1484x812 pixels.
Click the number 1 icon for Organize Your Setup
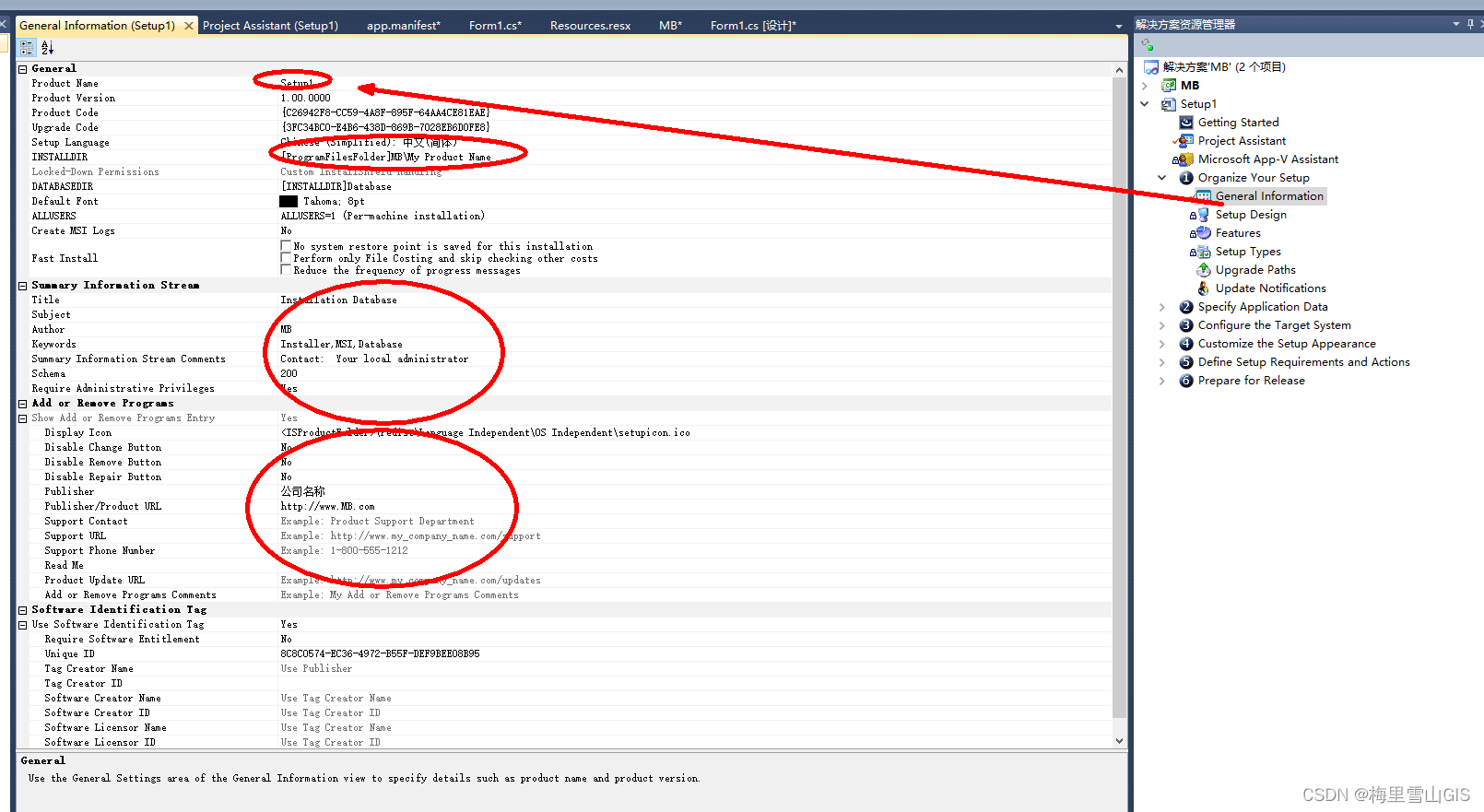click(x=1186, y=178)
